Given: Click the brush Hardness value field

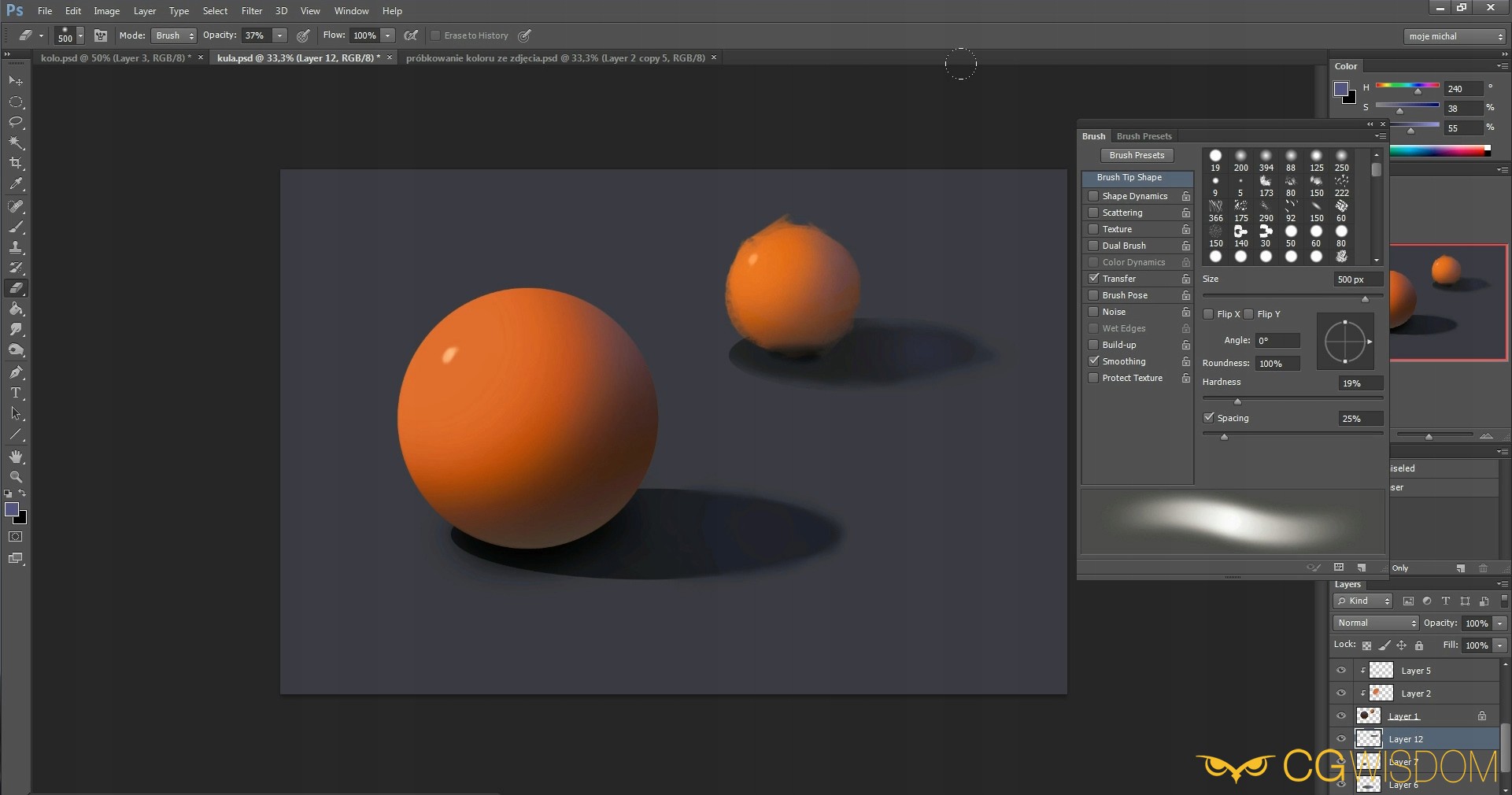Looking at the screenshot, I should click(1359, 383).
